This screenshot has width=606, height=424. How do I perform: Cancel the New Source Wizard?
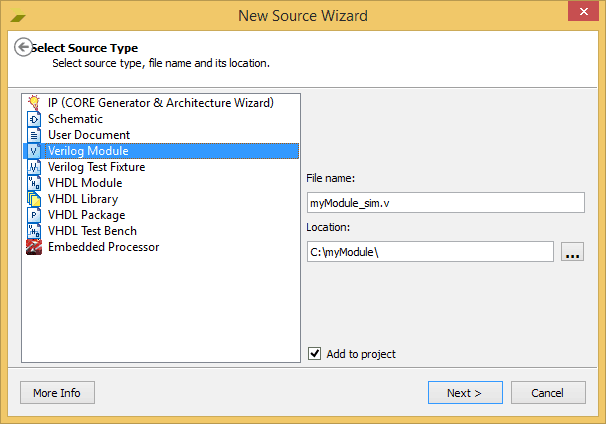coord(548,393)
